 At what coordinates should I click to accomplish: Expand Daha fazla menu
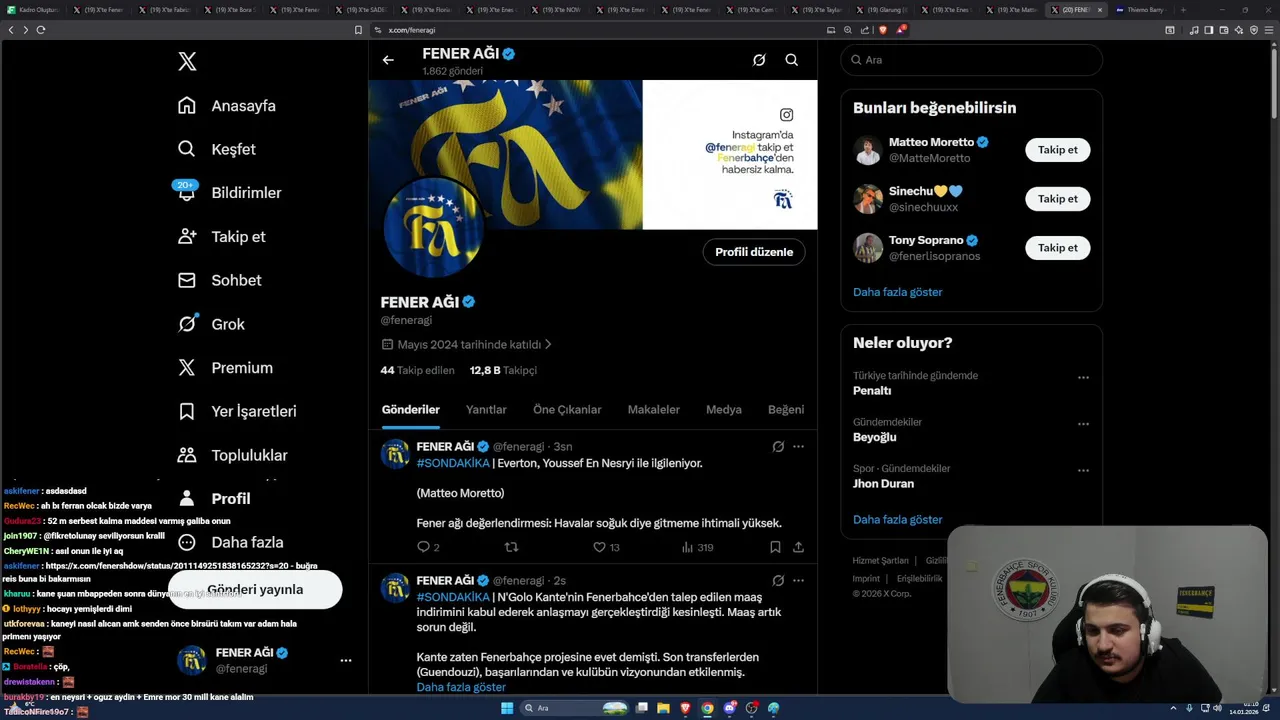pyautogui.click(x=230, y=542)
